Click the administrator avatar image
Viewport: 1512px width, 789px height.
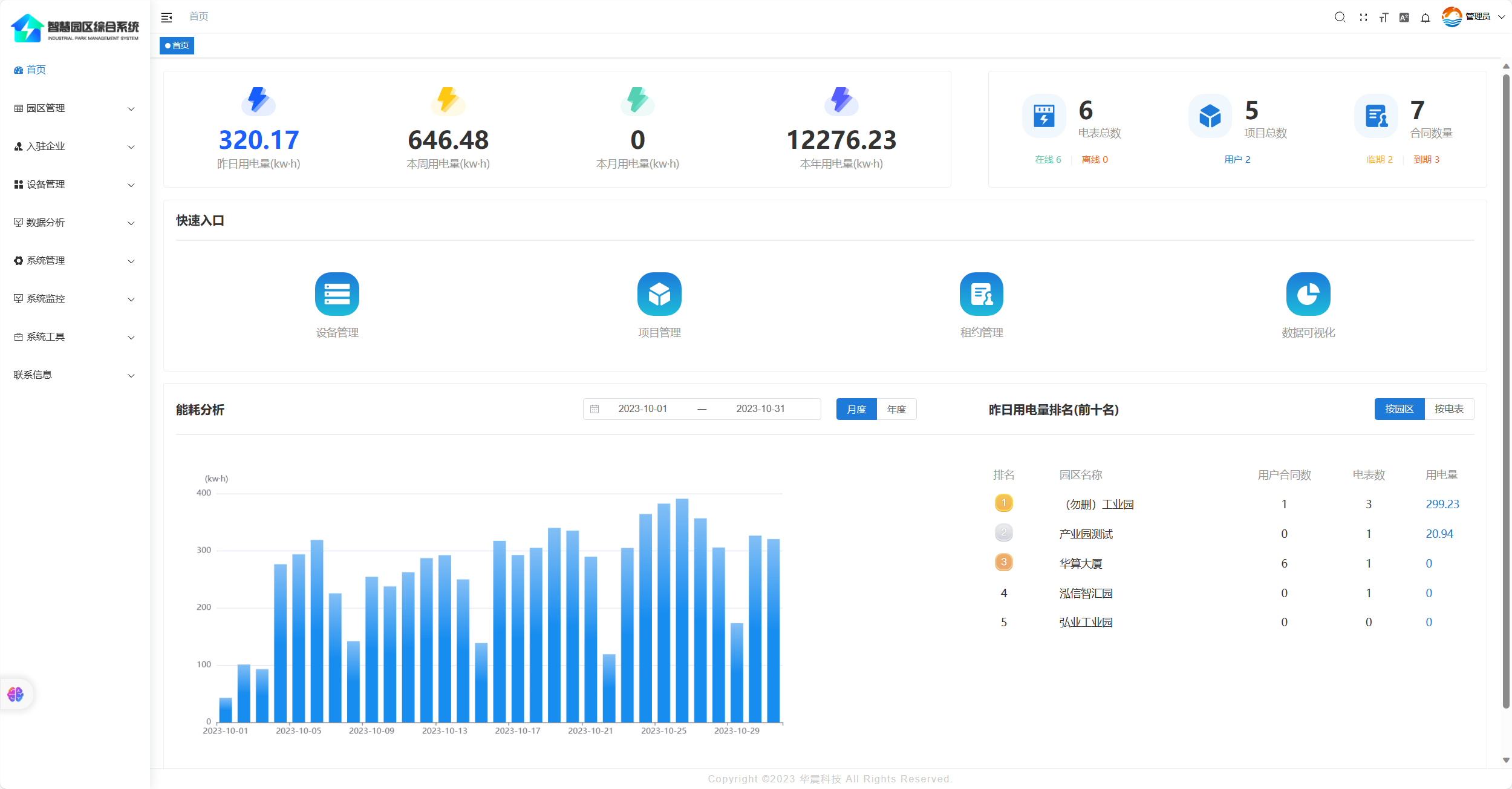click(1452, 16)
